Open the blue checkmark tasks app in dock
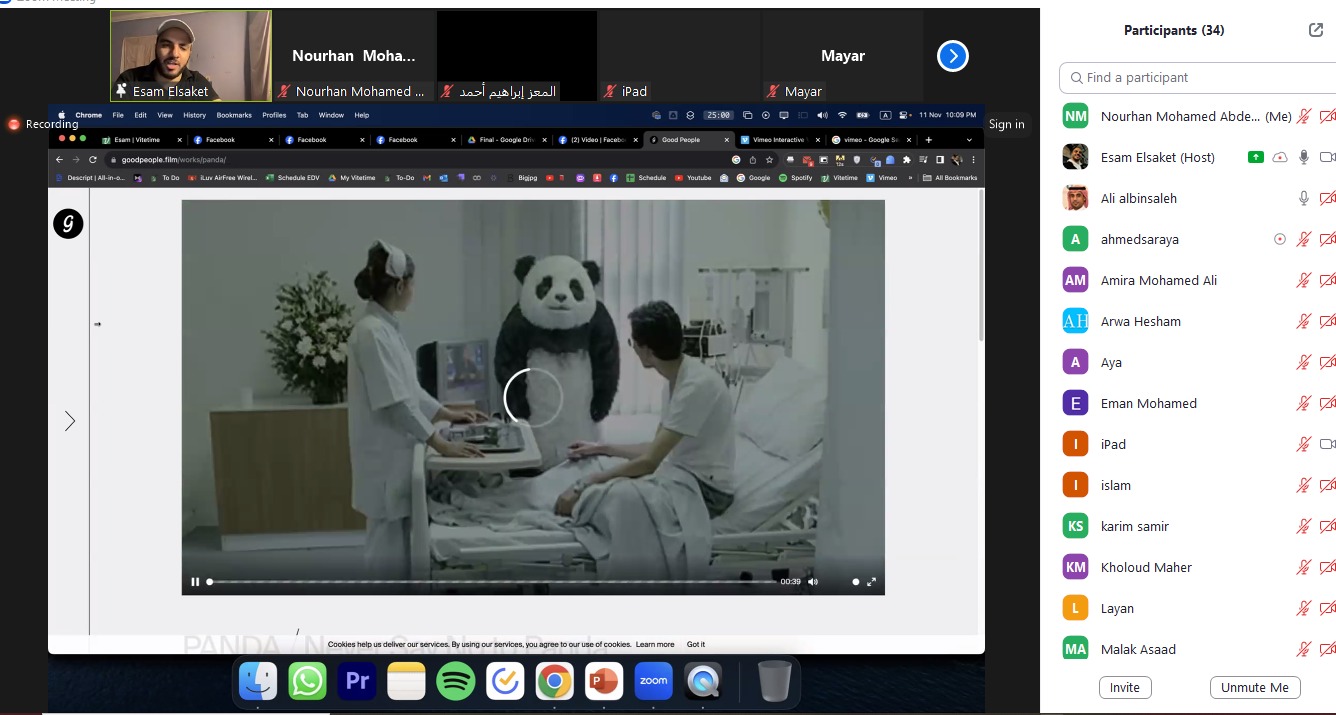 [x=505, y=681]
